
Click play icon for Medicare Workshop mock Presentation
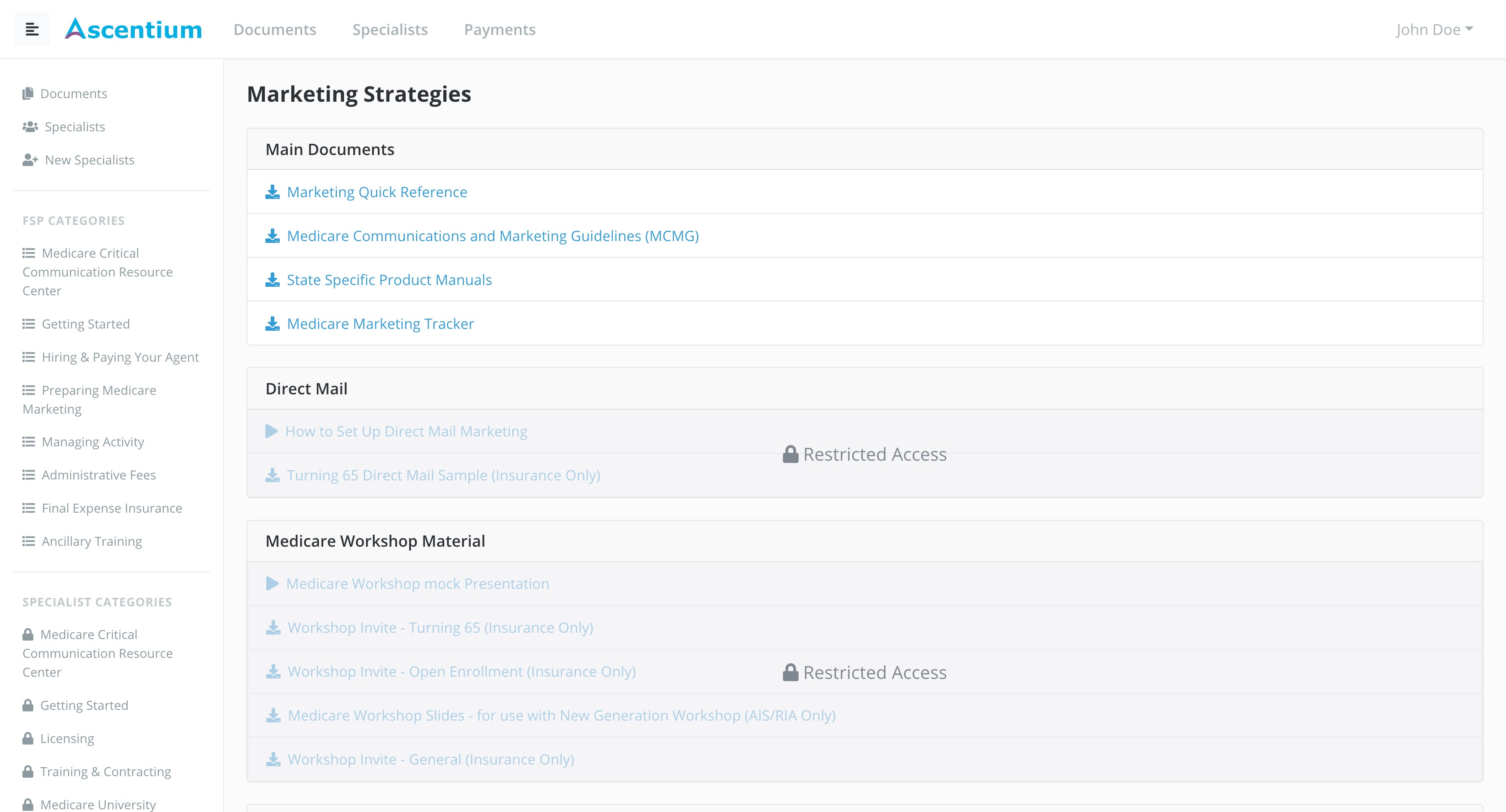tap(272, 583)
